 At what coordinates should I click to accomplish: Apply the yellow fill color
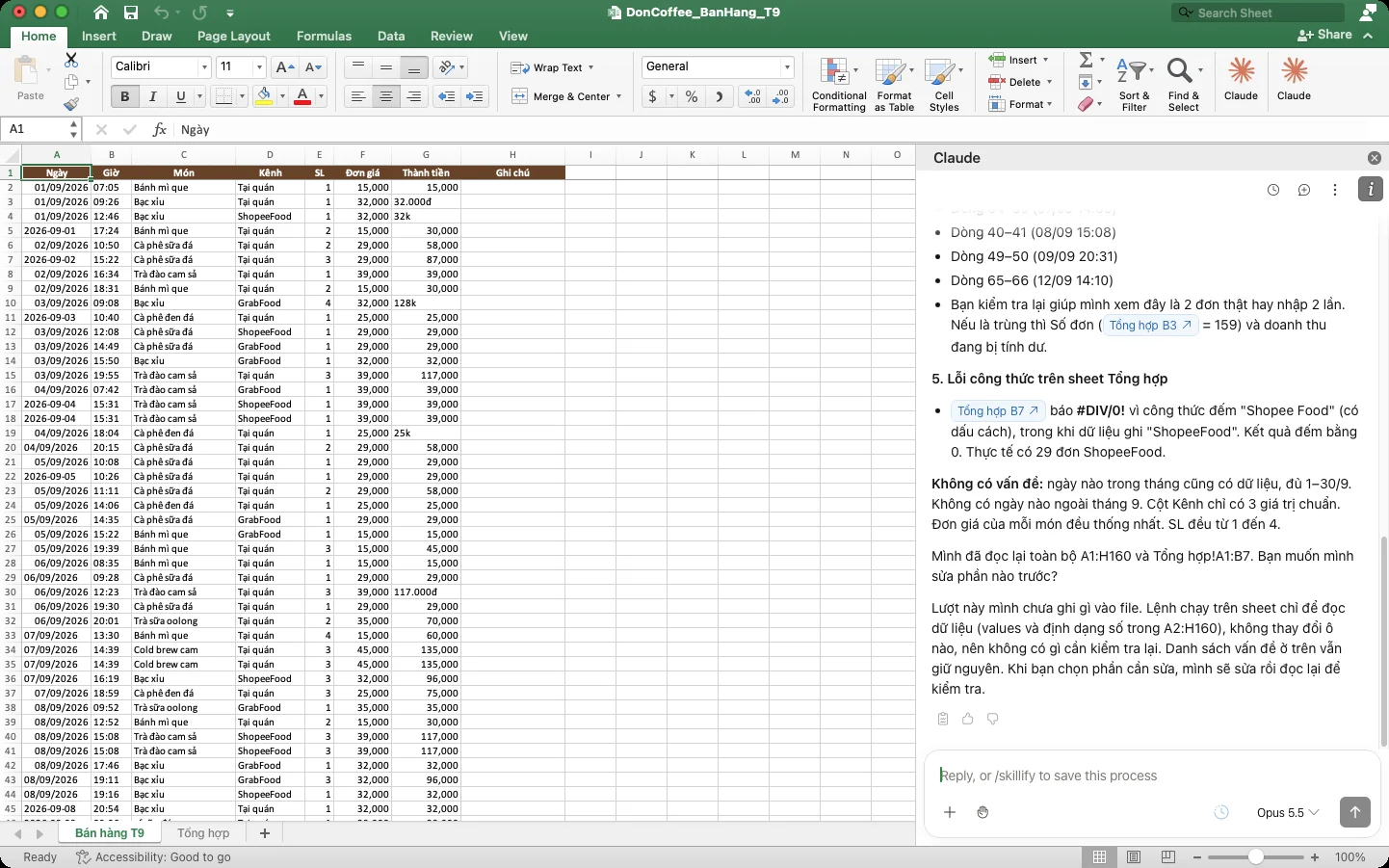(263, 96)
